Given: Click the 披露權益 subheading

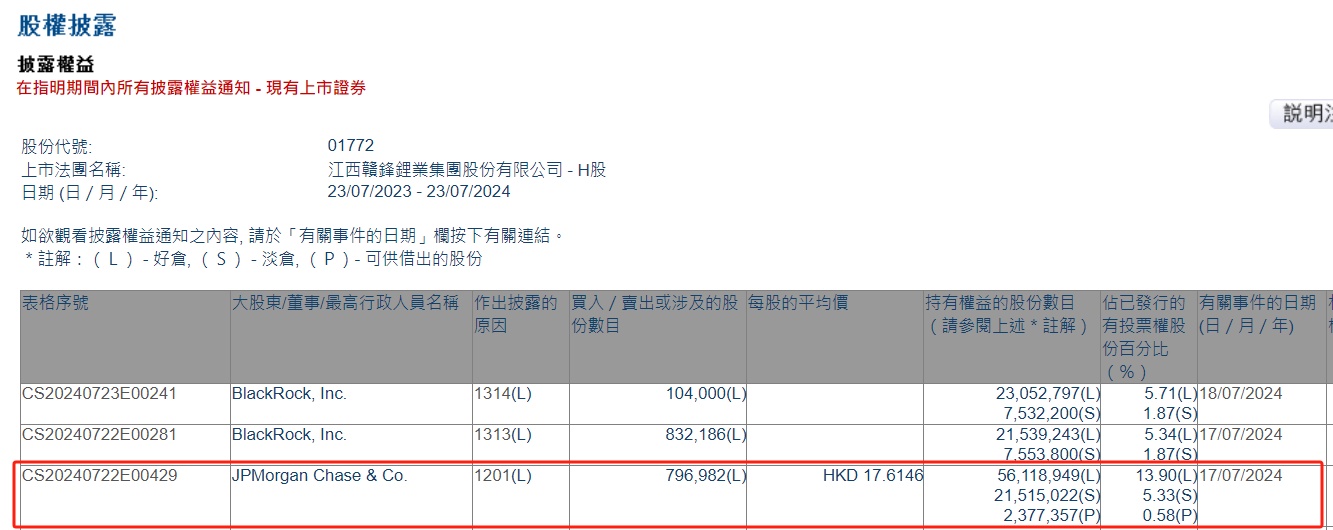Looking at the screenshot, I should tap(56, 65).
